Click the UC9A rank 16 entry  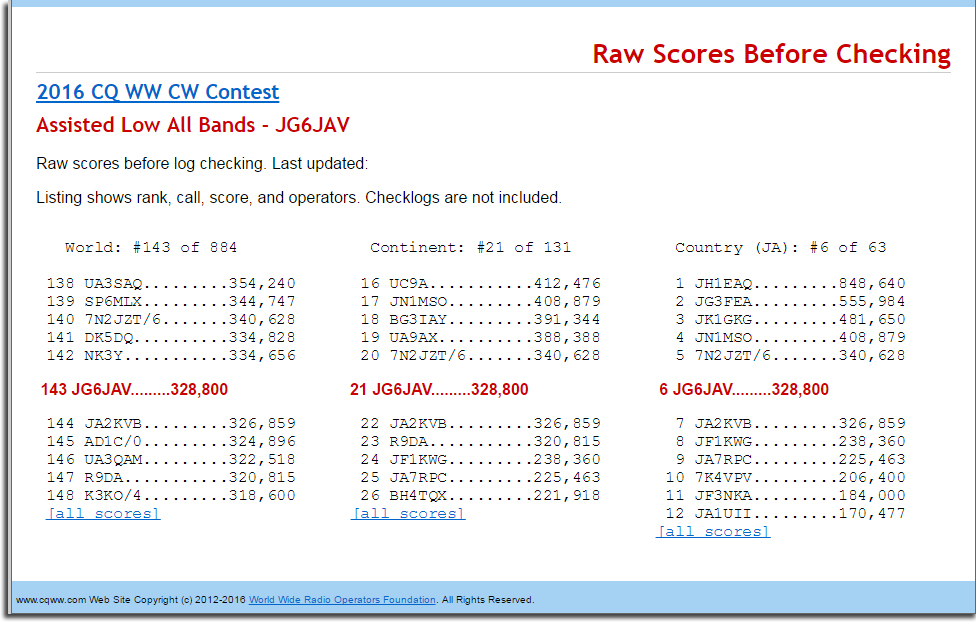481,284
